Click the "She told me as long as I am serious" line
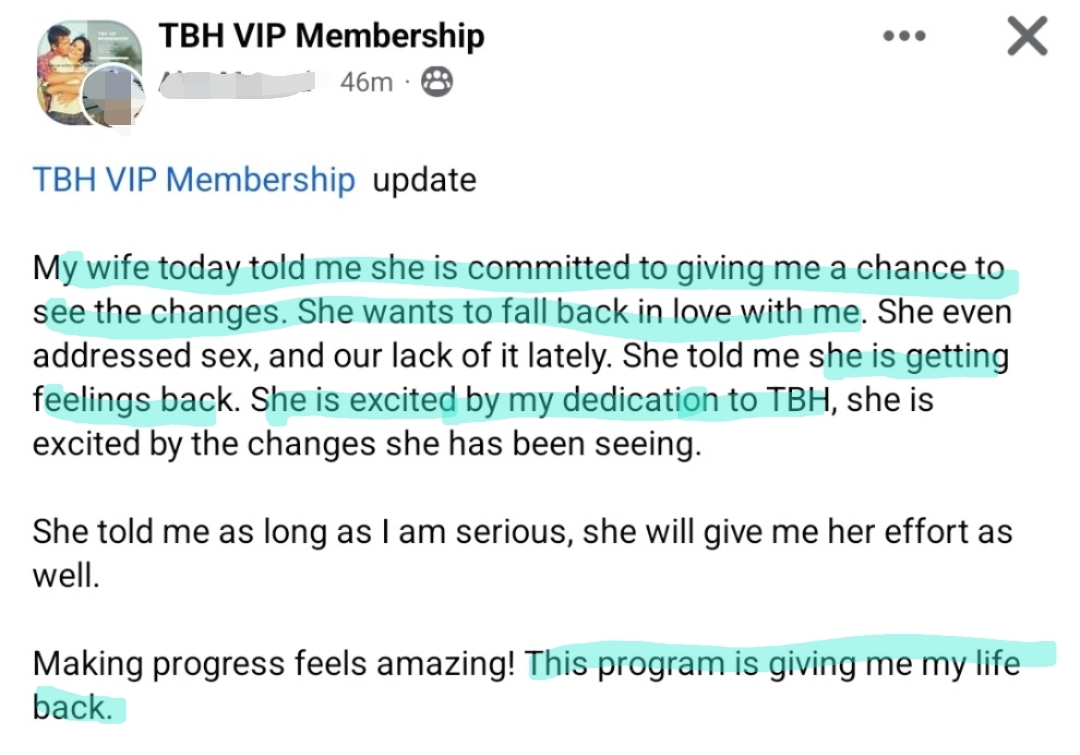Screen dimensions: 1080x755 point(300,531)
